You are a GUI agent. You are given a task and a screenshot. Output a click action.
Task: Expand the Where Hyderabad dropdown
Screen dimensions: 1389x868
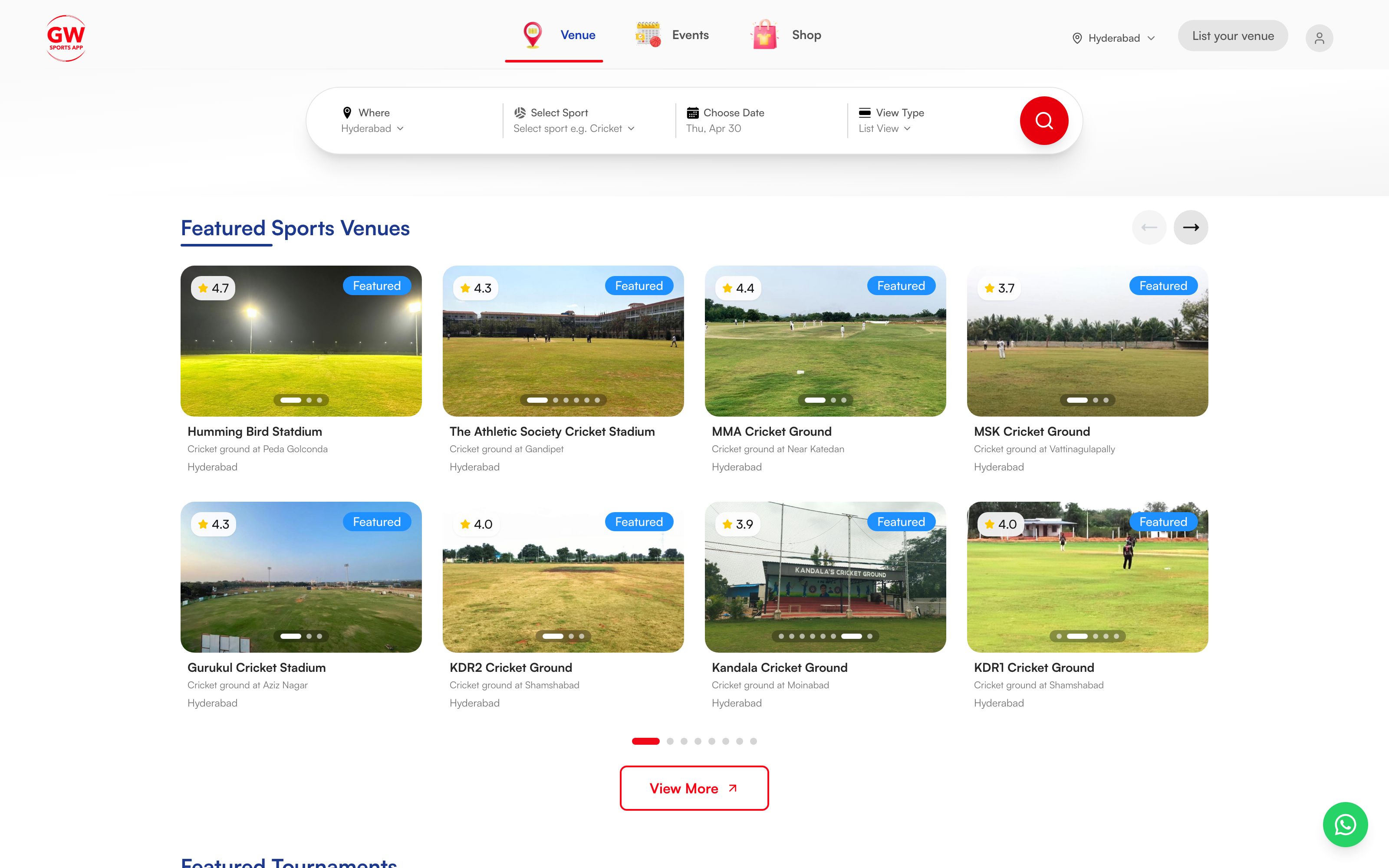tap(372, 128)
